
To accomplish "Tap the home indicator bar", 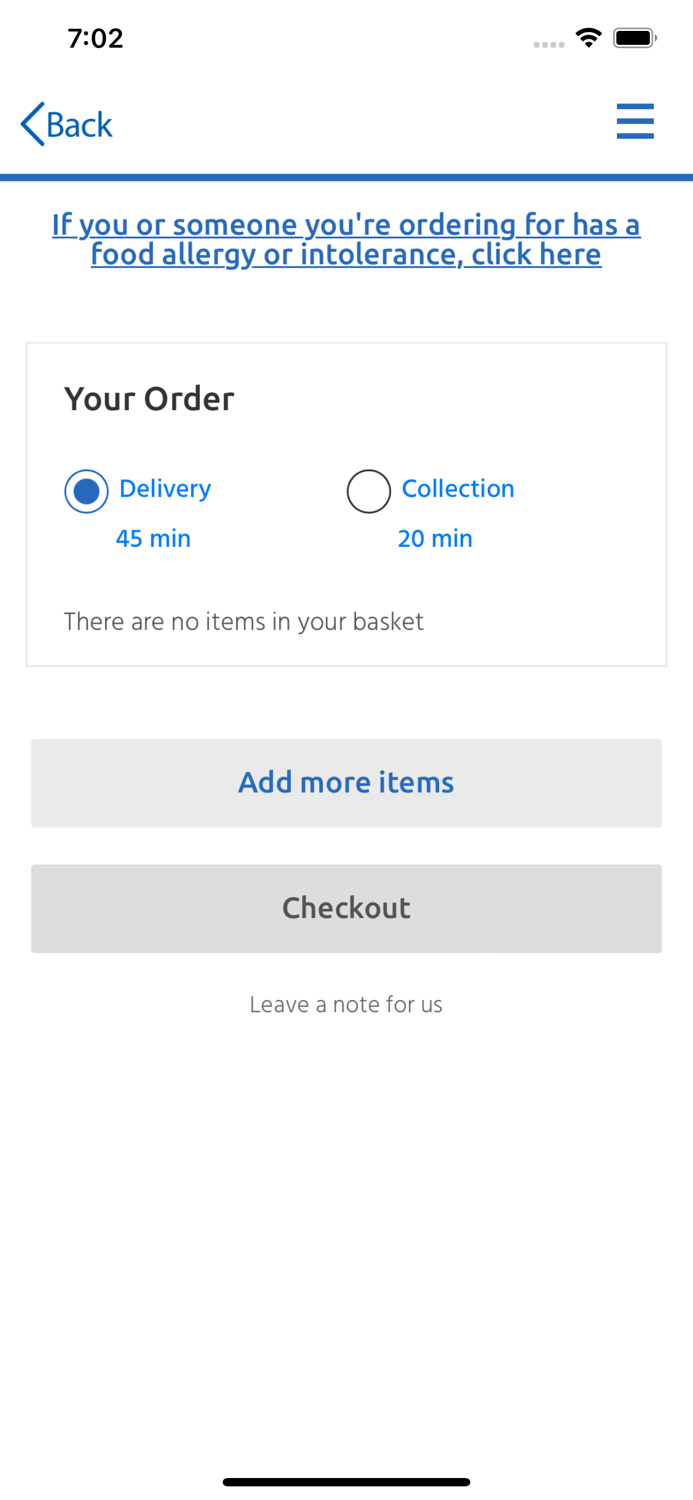I will [346, 1482].
